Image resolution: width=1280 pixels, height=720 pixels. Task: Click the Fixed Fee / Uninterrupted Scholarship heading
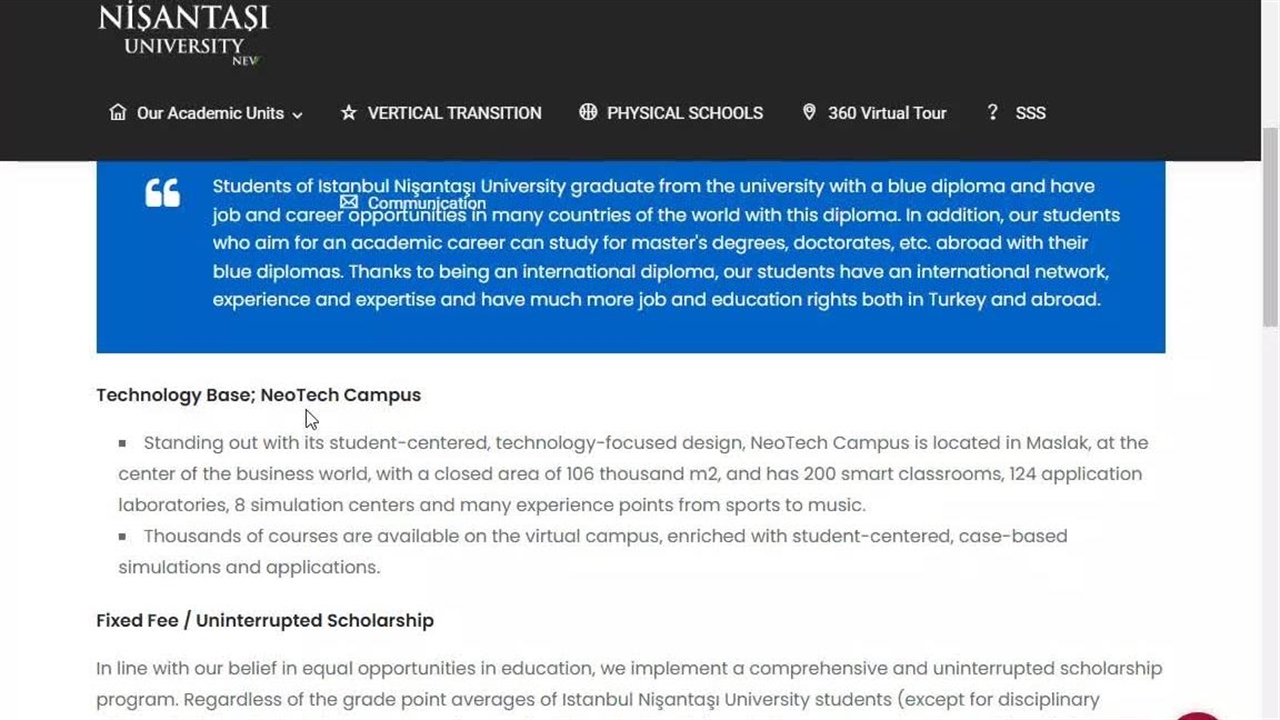coord(265,620)
